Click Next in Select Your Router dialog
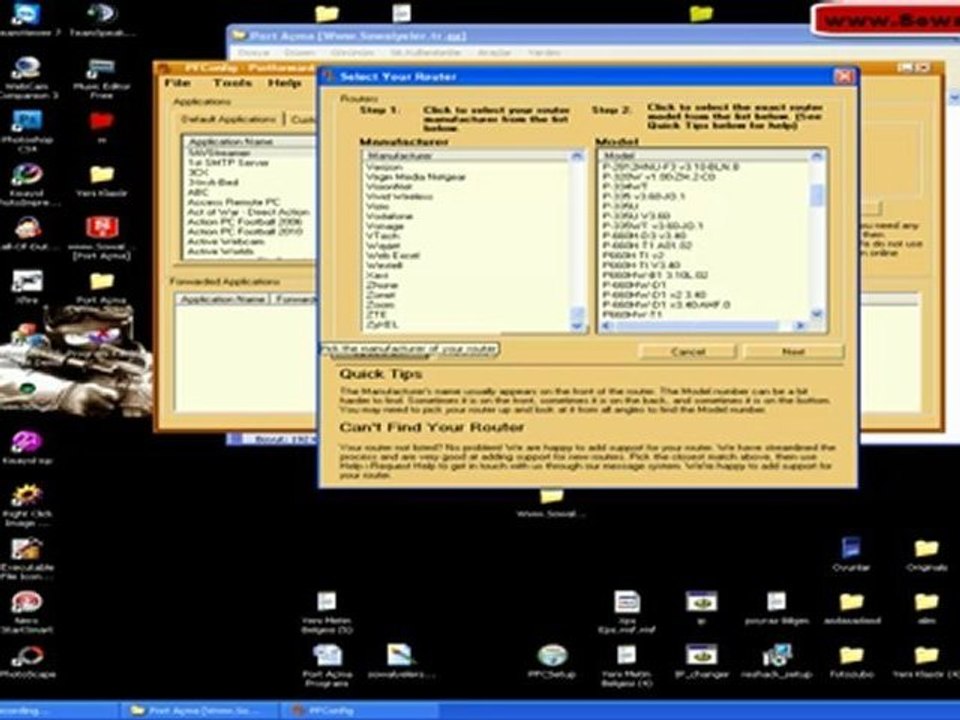Screen dimensions: 960x720 [793, 351]
